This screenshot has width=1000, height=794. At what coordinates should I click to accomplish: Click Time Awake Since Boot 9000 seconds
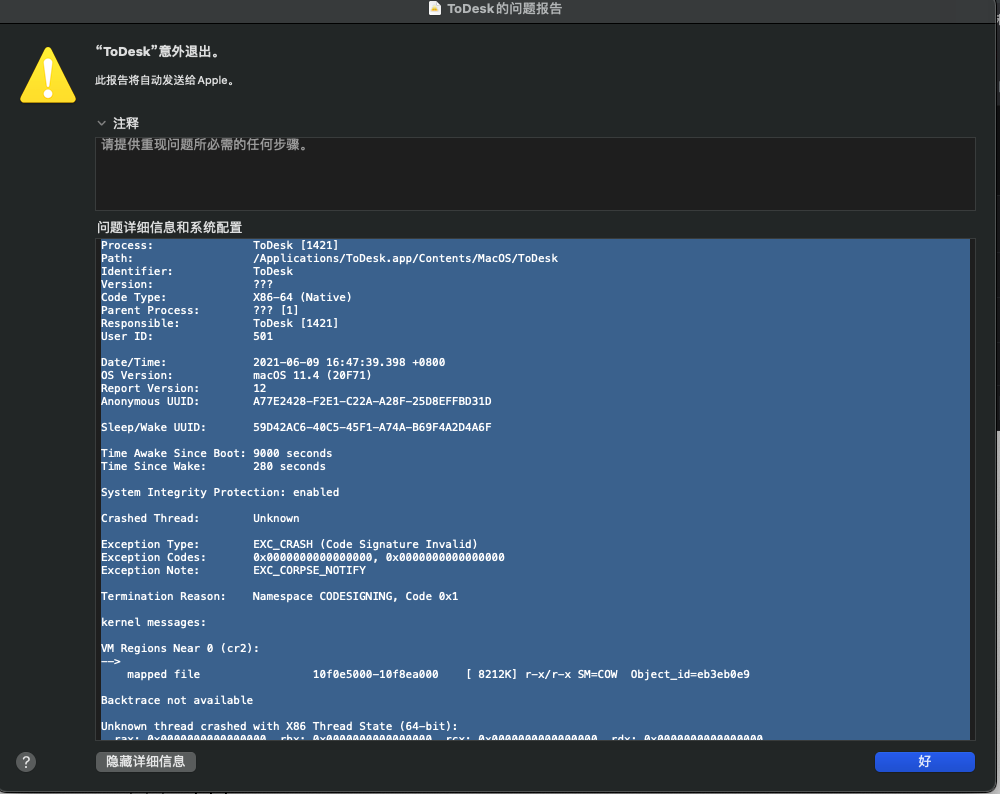[x=216, y=453]
